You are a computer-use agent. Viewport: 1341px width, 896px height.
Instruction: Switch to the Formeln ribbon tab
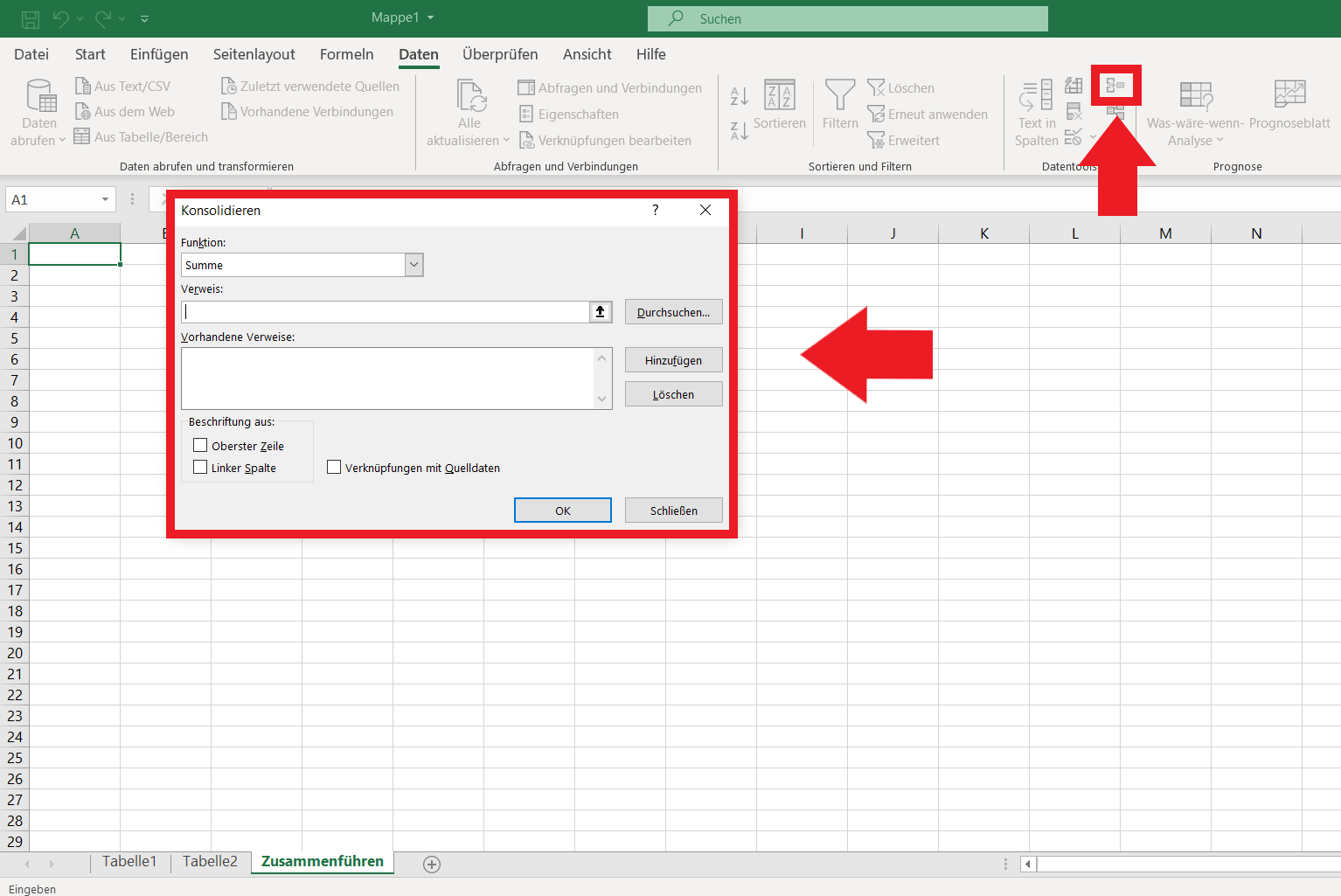[x=347, y=54]
